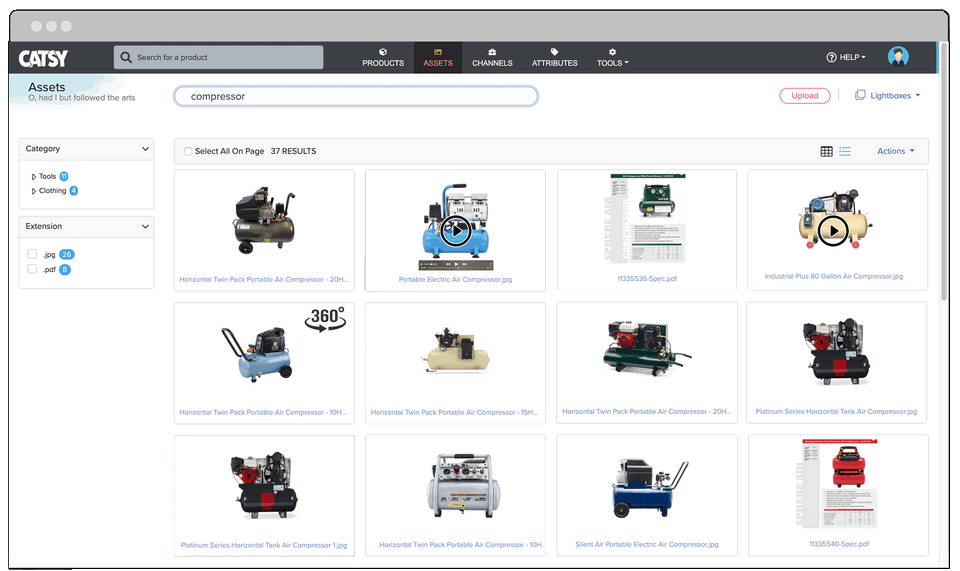Play Portable Electric Air Compressor video
Viewport: 960px width, 571px height.
point(455,231)
